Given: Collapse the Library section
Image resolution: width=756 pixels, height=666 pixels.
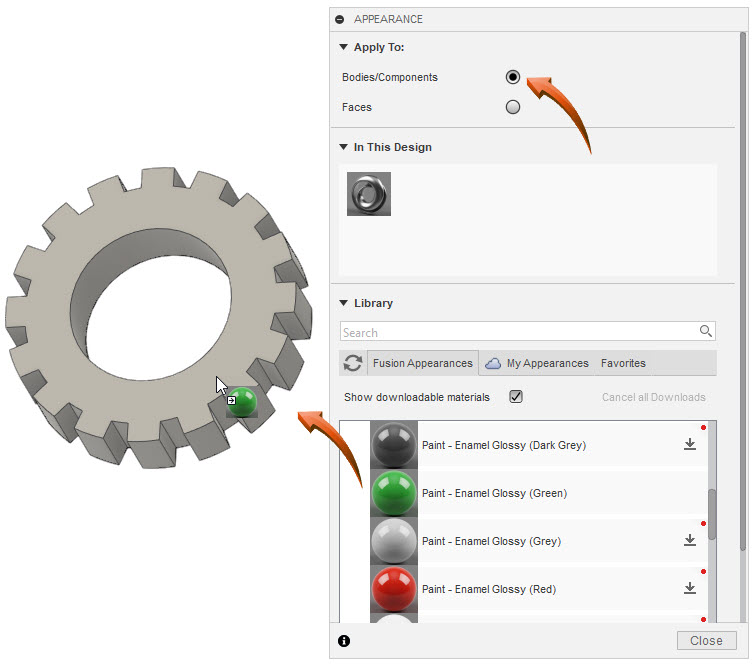Looking at the screenshot, I should tap(344, 303).
